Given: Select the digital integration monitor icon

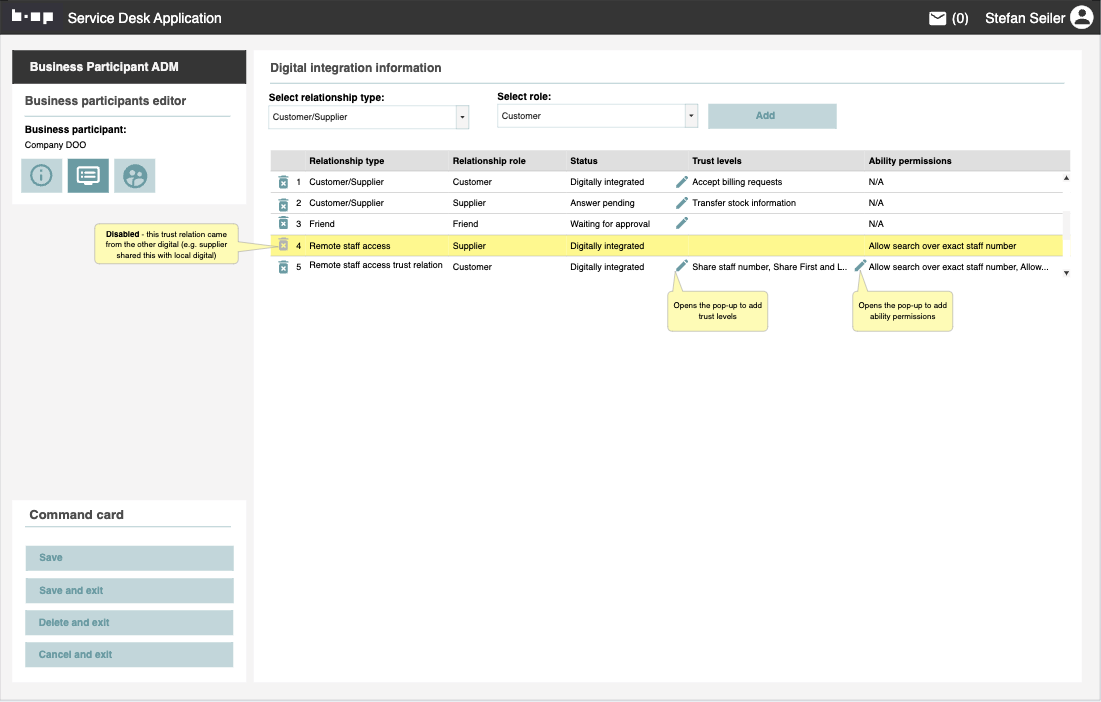Looking at the screenshot, I should tap(88, 175).
